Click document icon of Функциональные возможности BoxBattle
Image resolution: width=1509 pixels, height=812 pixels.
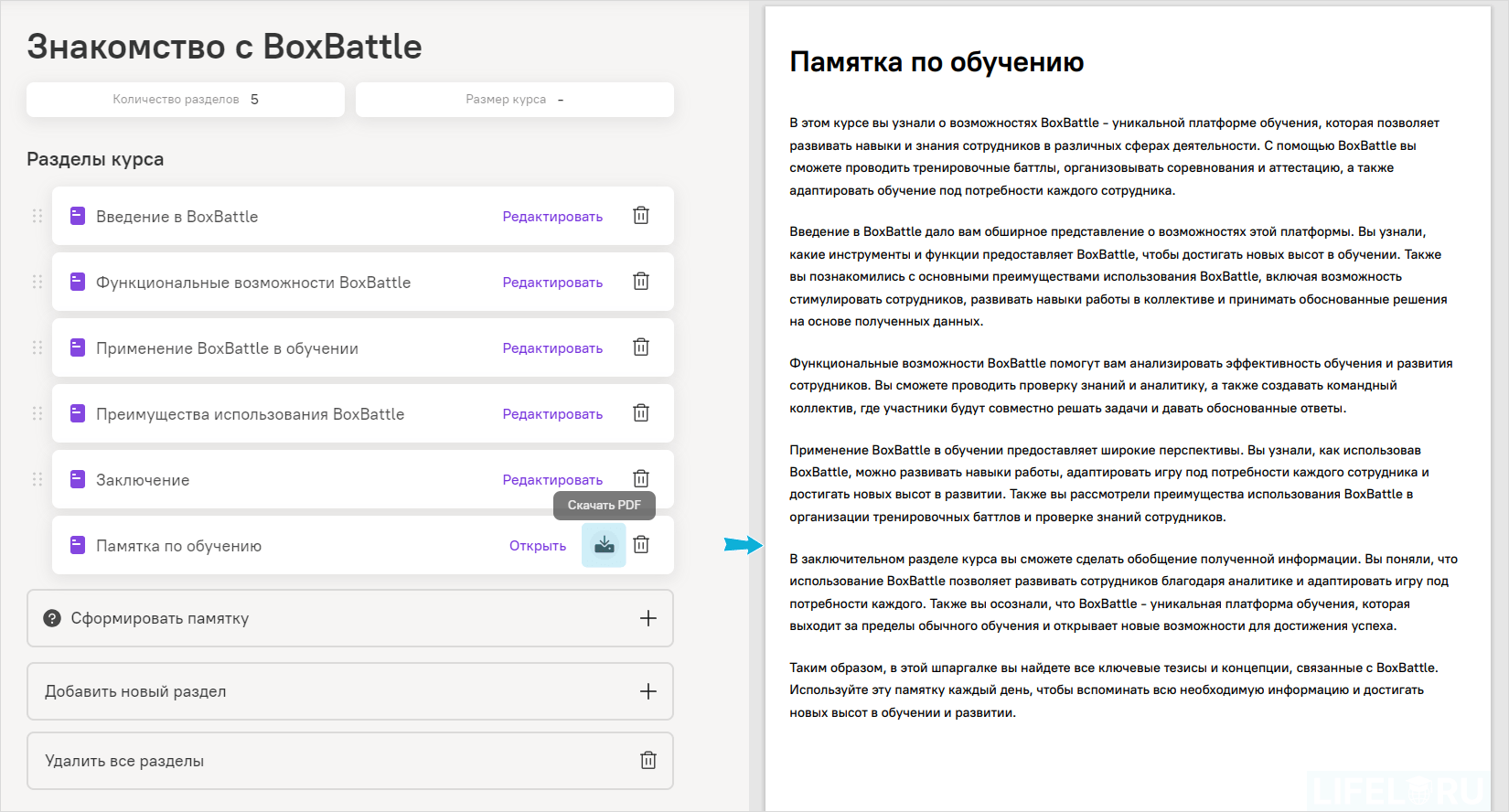click(78, 282)
